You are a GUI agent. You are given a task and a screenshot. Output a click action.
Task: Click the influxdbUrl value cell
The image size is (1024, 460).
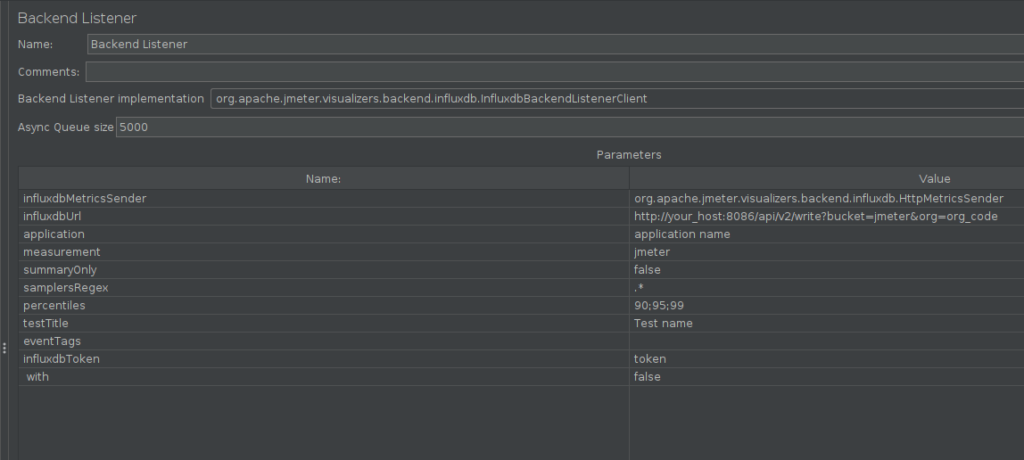(x=827, y=216)
